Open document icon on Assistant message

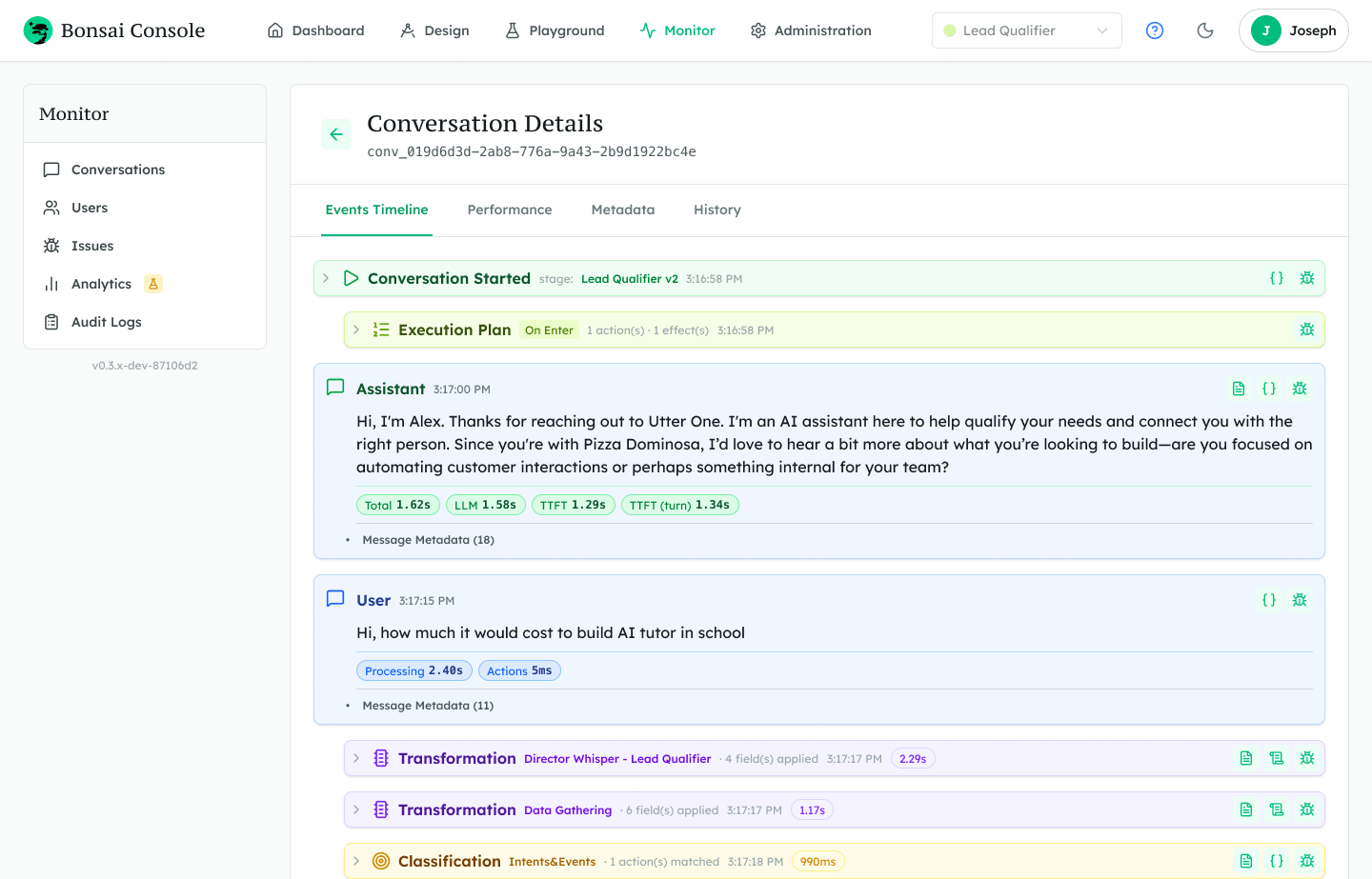point(1239,389)
